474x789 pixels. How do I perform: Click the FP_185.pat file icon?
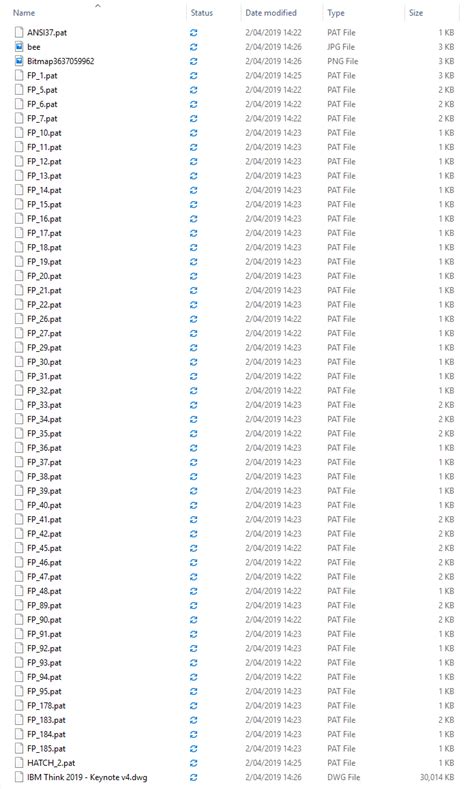pyautogui.click(x=19, y=748)
